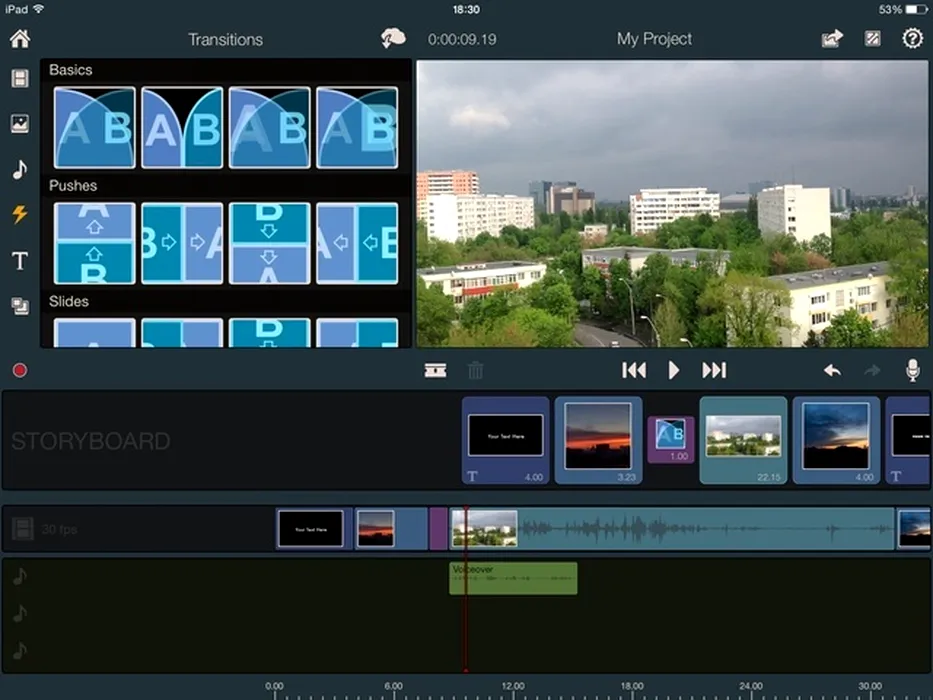Tap the Slides section heading
Screen dimensions: 933x700
(x=69, y=301)
